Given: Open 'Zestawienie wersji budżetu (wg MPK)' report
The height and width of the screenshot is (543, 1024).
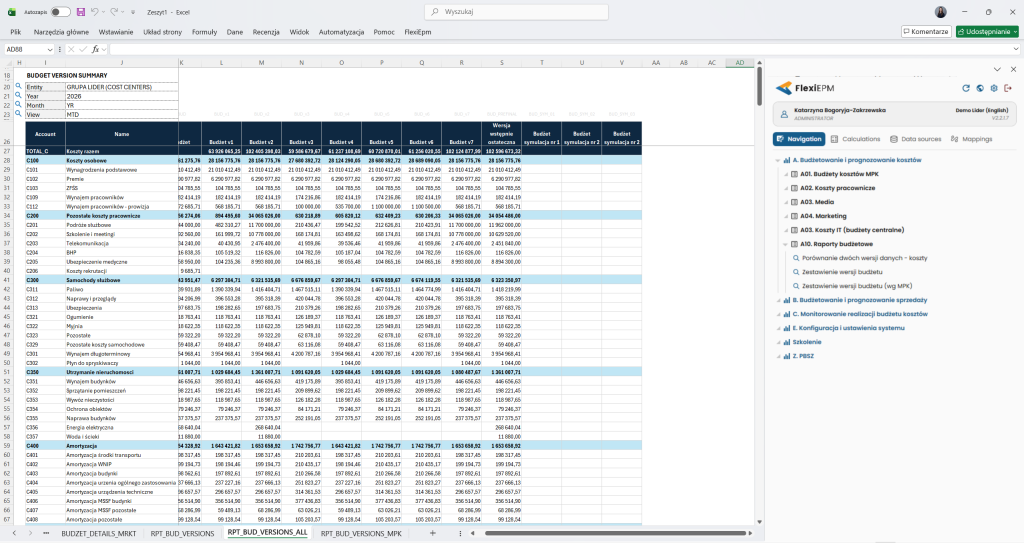Looking at the screenshot, I should pos(857,286).
